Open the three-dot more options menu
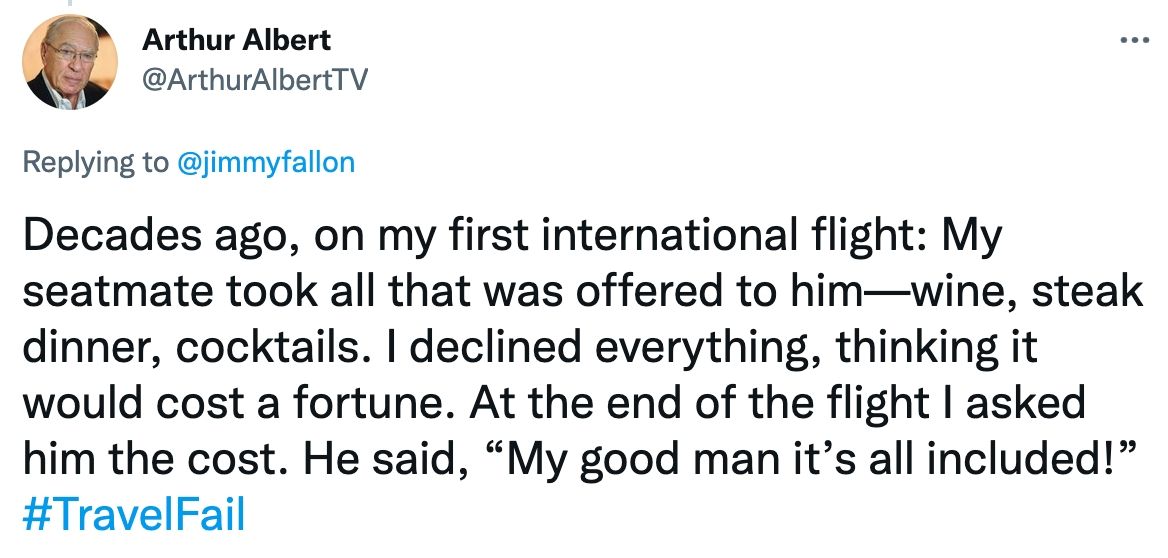This screenshot has width=1168, height=558. (1135, 40)
